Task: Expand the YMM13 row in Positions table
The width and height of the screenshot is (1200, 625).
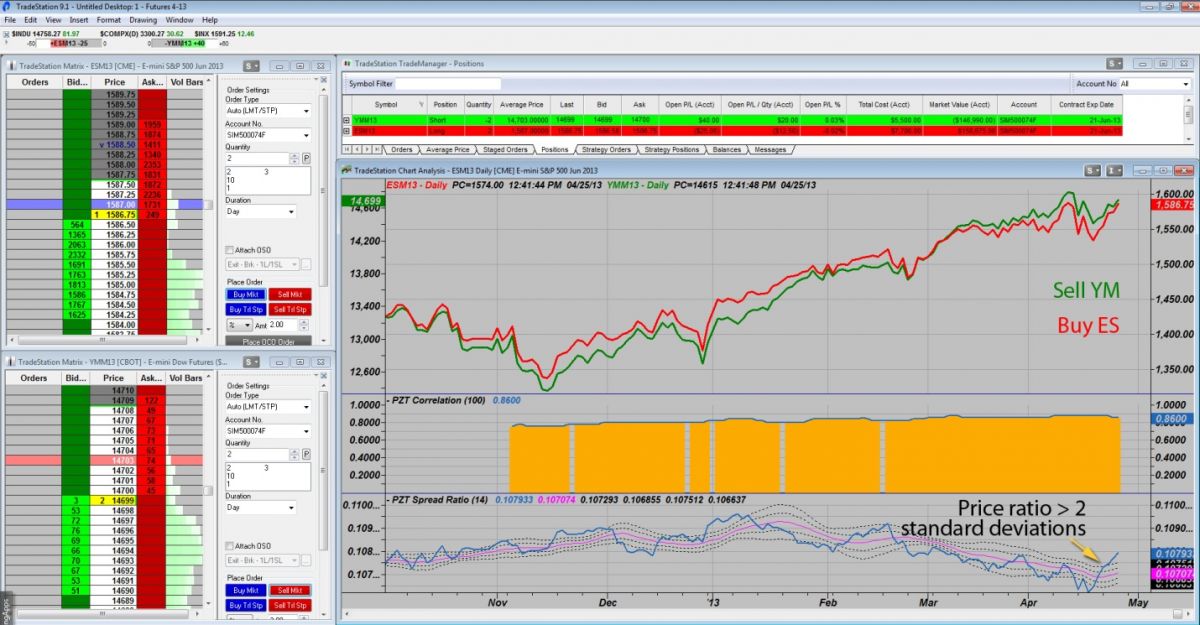Action: tap(346, 120)
